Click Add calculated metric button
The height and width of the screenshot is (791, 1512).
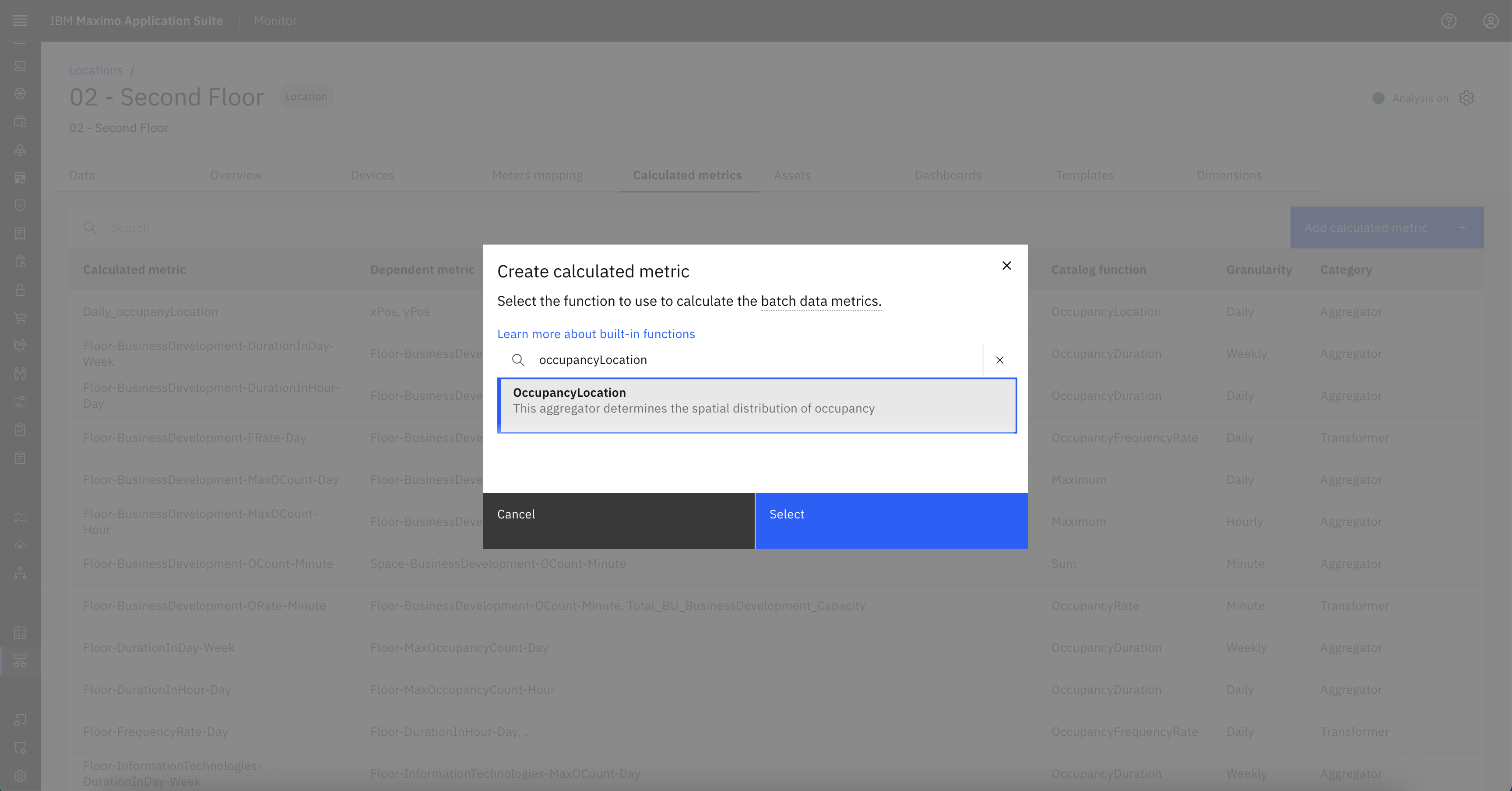pyautogui.click(x=1386, y=227)
